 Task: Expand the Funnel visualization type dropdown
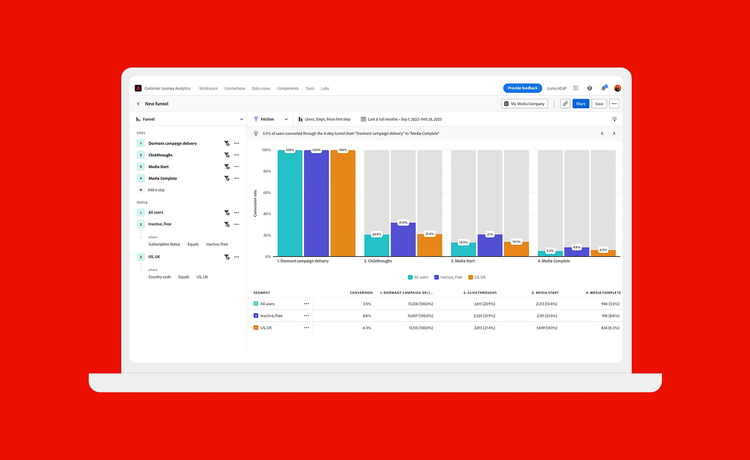click(190, 119)
